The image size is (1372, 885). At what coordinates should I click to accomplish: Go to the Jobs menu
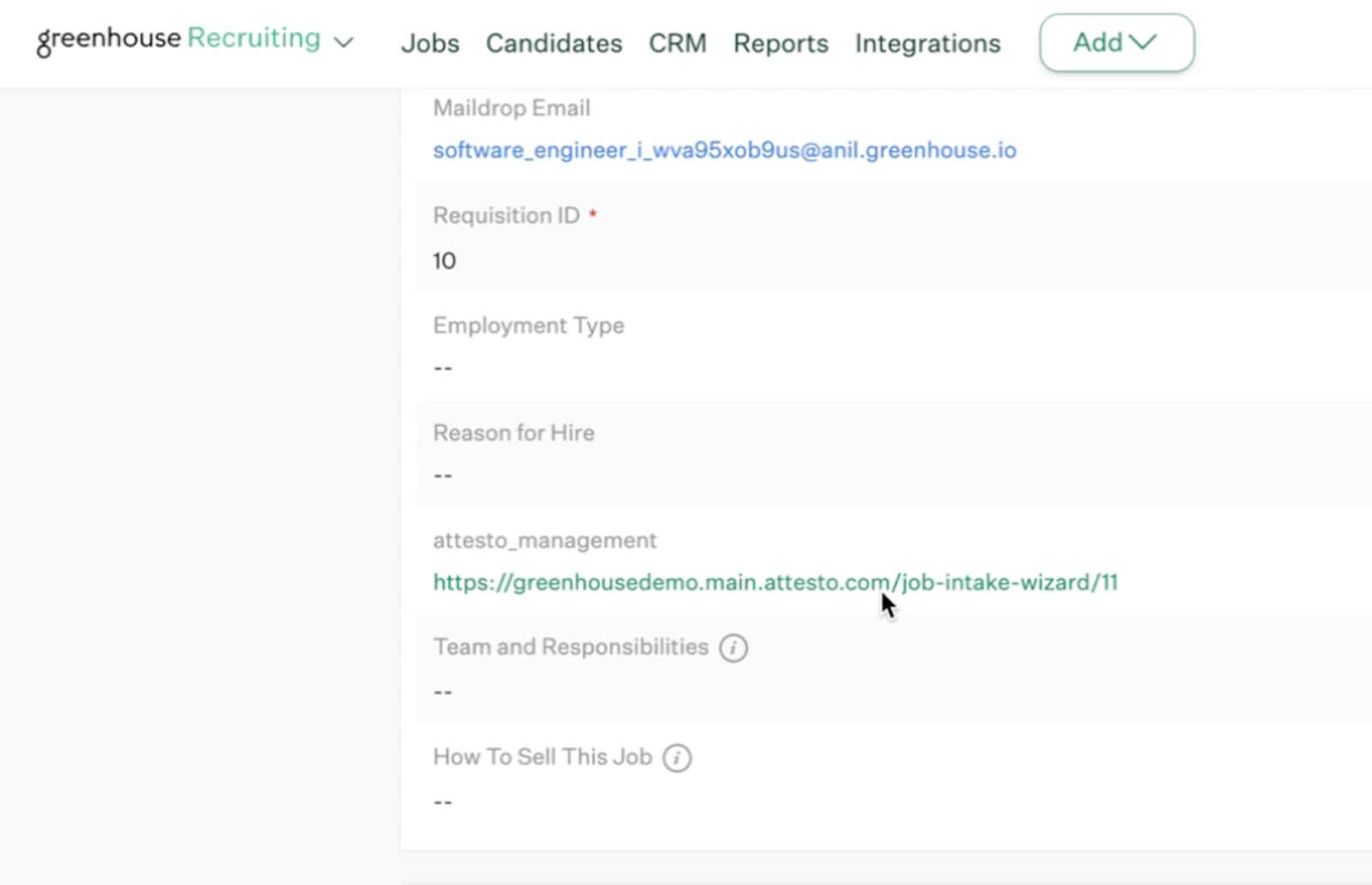430,43
